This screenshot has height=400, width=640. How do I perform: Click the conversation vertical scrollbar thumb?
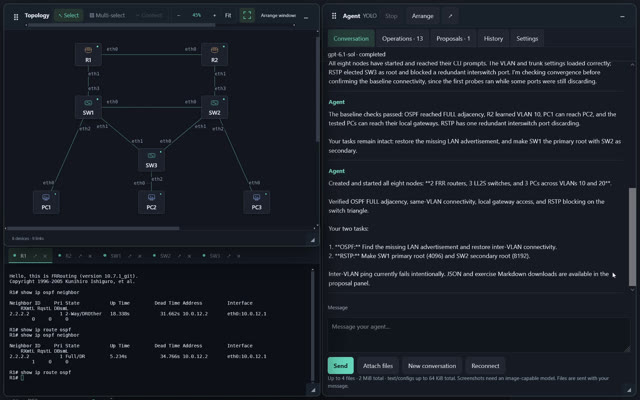[632, 237]
